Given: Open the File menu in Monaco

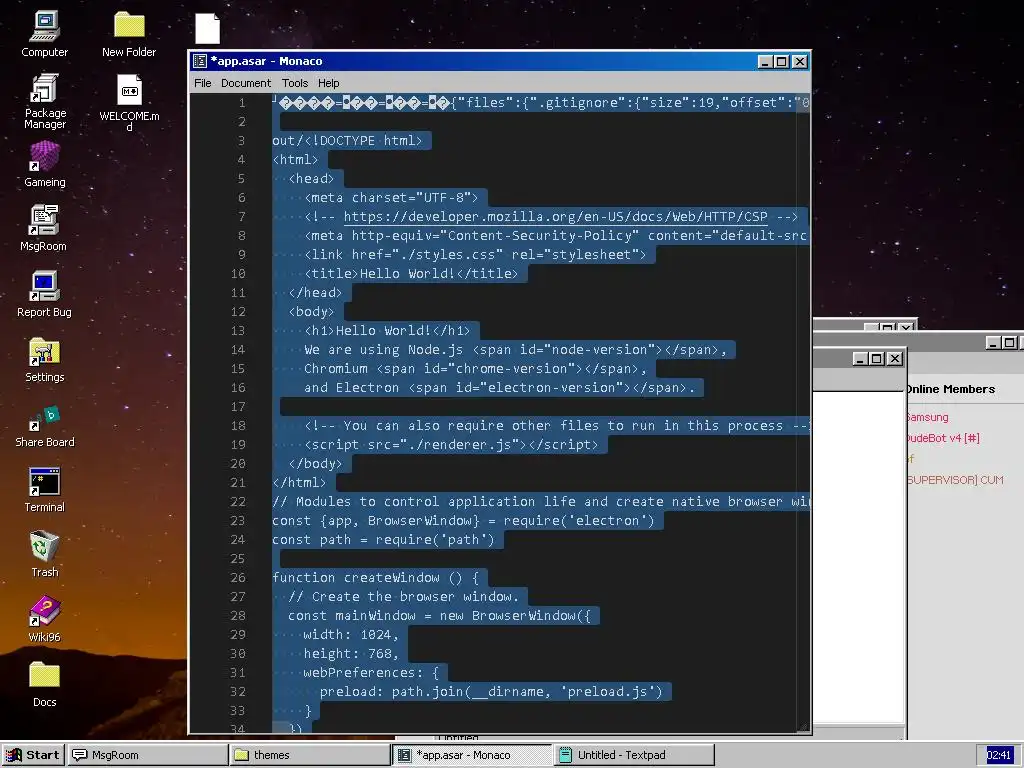Looking at the screenshot, I should (x=202, y=83).
